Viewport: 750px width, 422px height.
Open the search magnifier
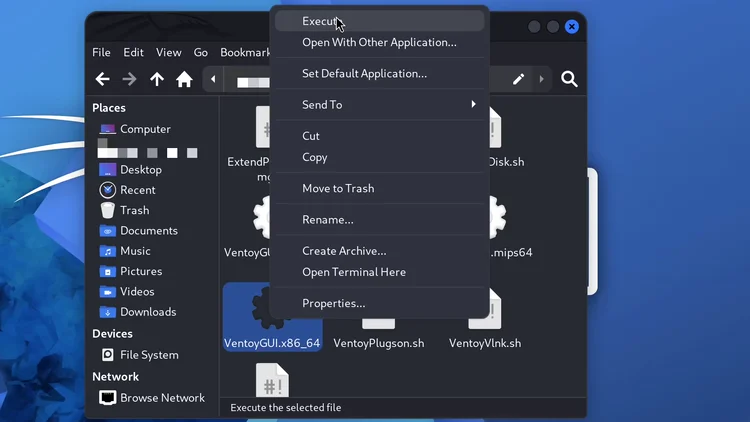(x=569, y=79)
